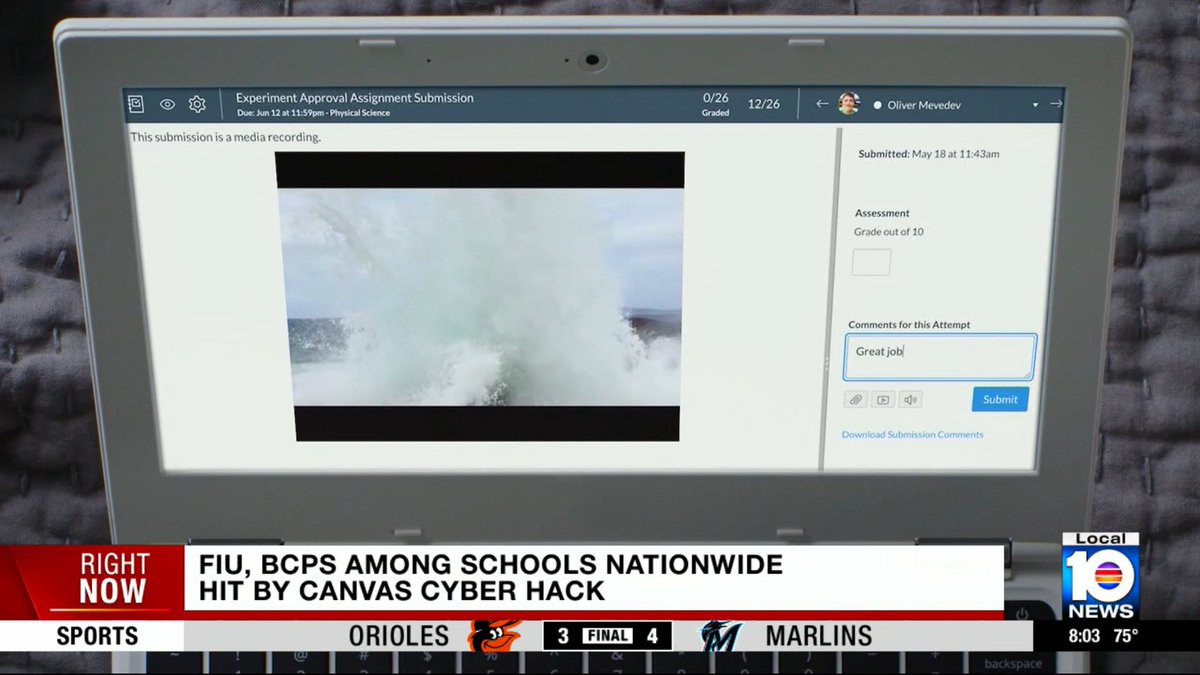The width and height of the screenshot is (1200, 675).
Task: Click the "0/26 Graded" counter
Action: 716,104
